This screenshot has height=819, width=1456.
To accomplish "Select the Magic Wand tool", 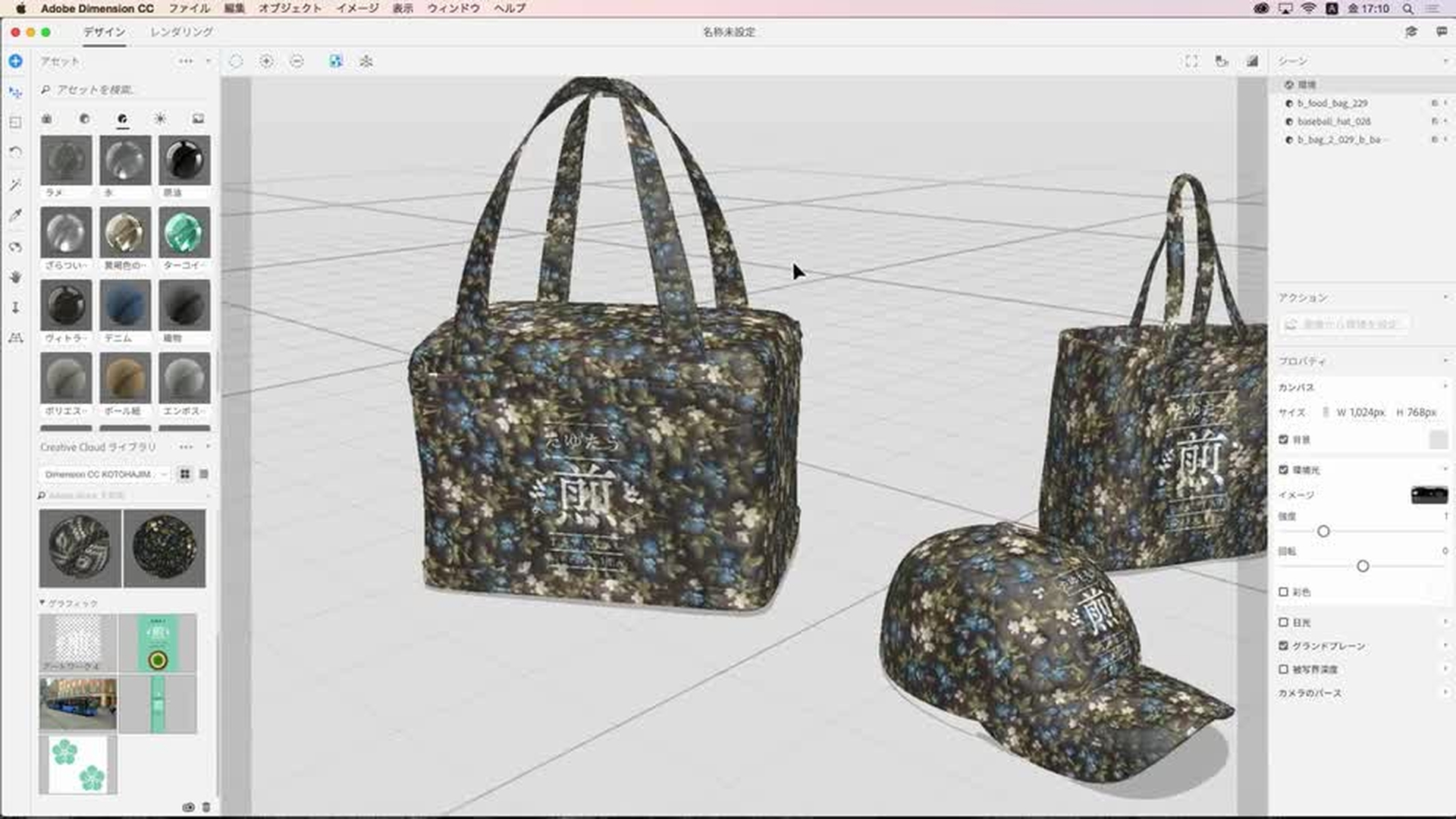I will tap(15, 184).
